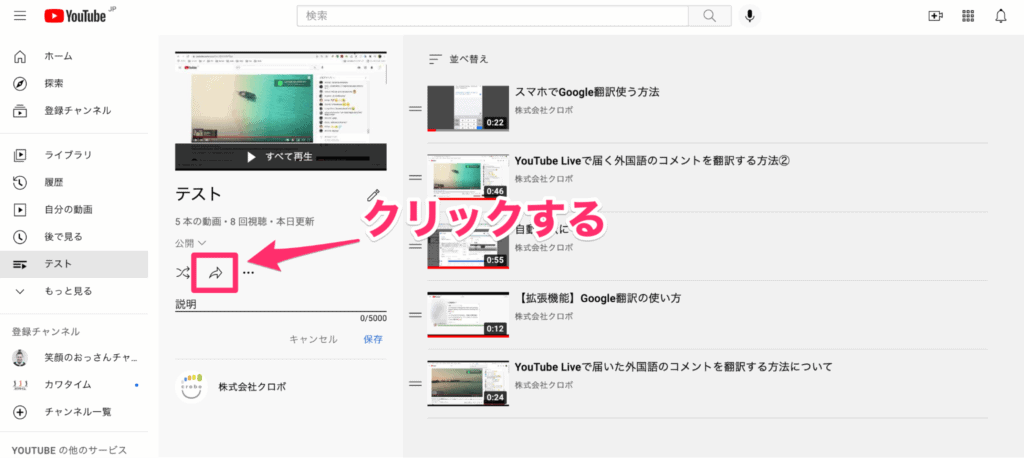Open 笑顔のおっさん channel subscription
The width and height of the screenshot is (1024, 458).
[74, 358]
